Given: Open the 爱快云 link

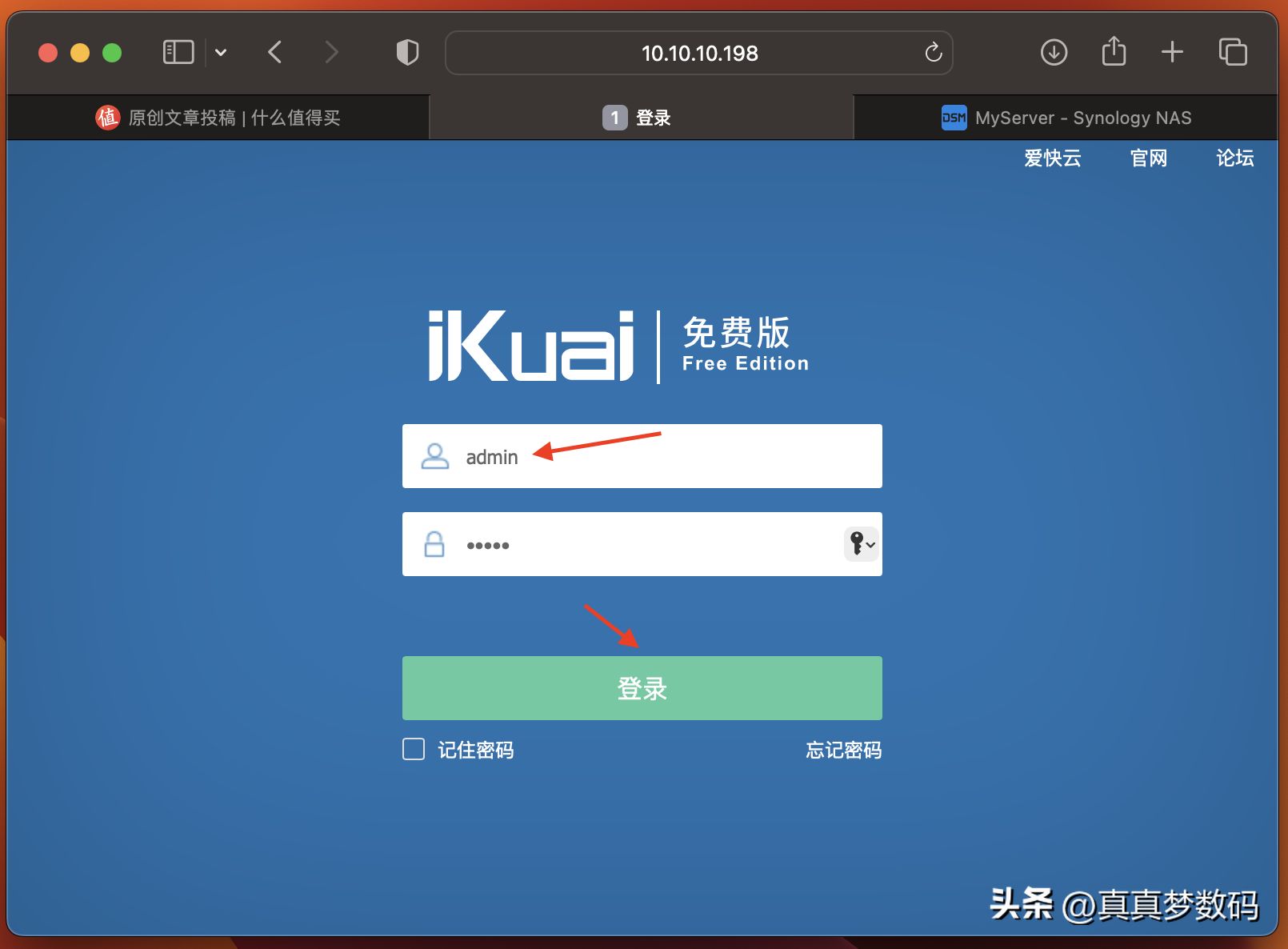Looking at the screenshot, I should [1052, 158].
